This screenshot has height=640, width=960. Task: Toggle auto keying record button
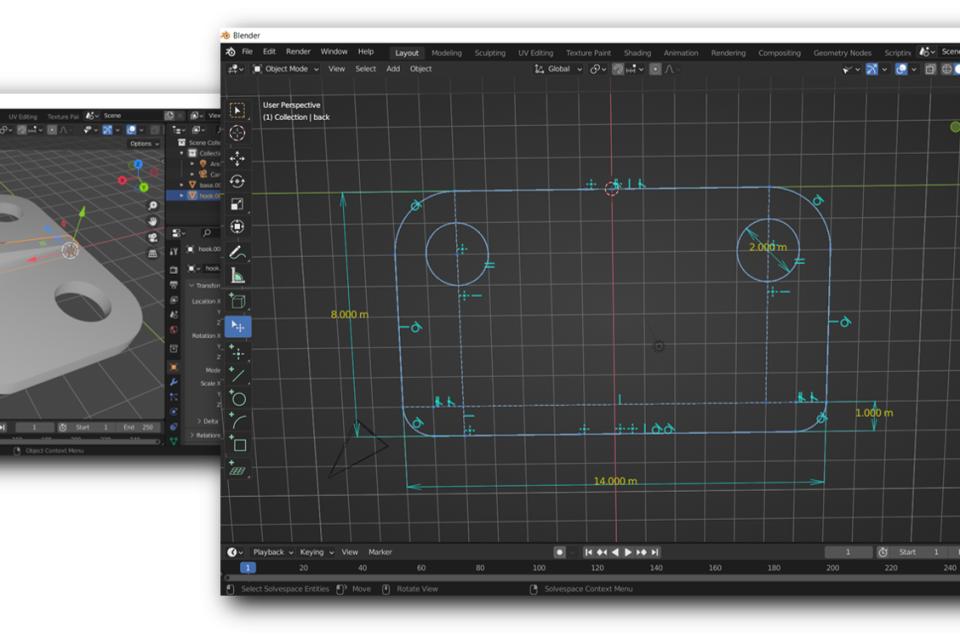point(560,552)
